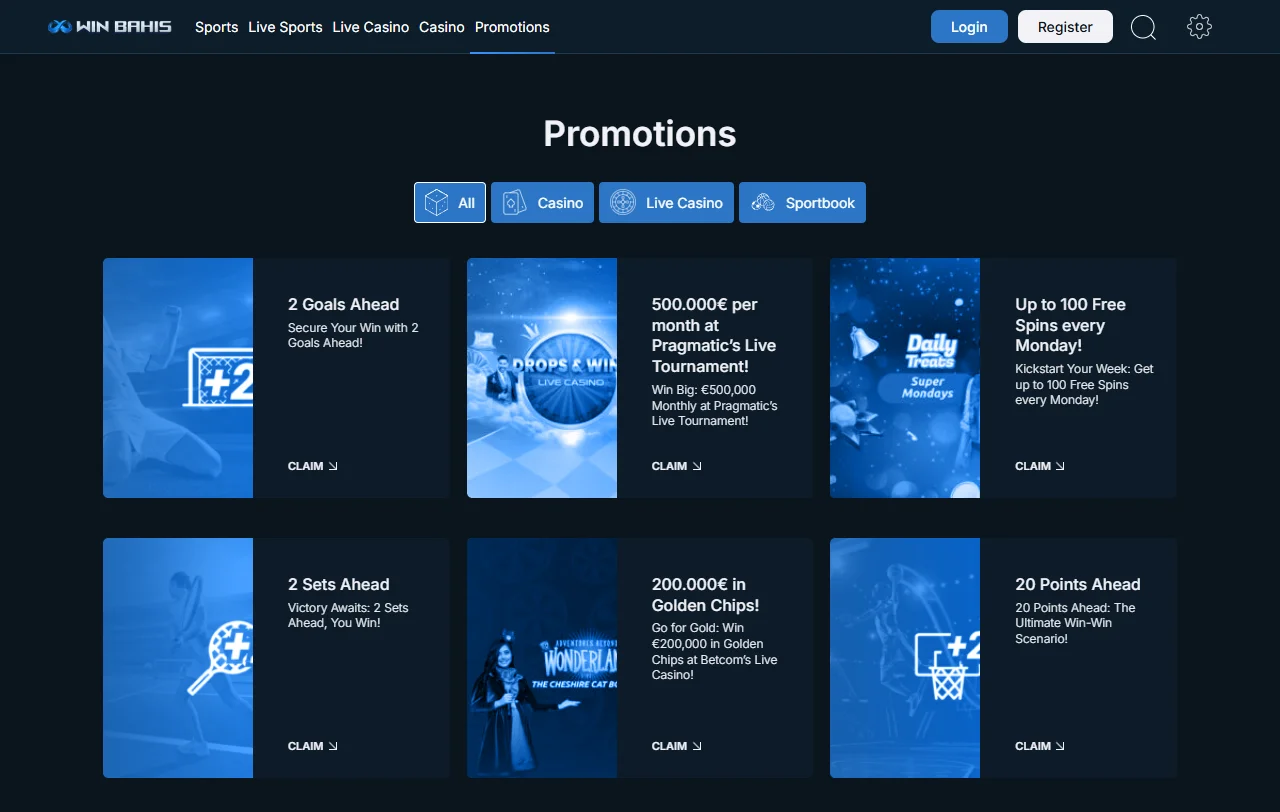Screen dimensions: 1280x812
Task: Click the arrow icon beside 2 Sets Ahead CLAIM
Action: [x=333, y=746]
